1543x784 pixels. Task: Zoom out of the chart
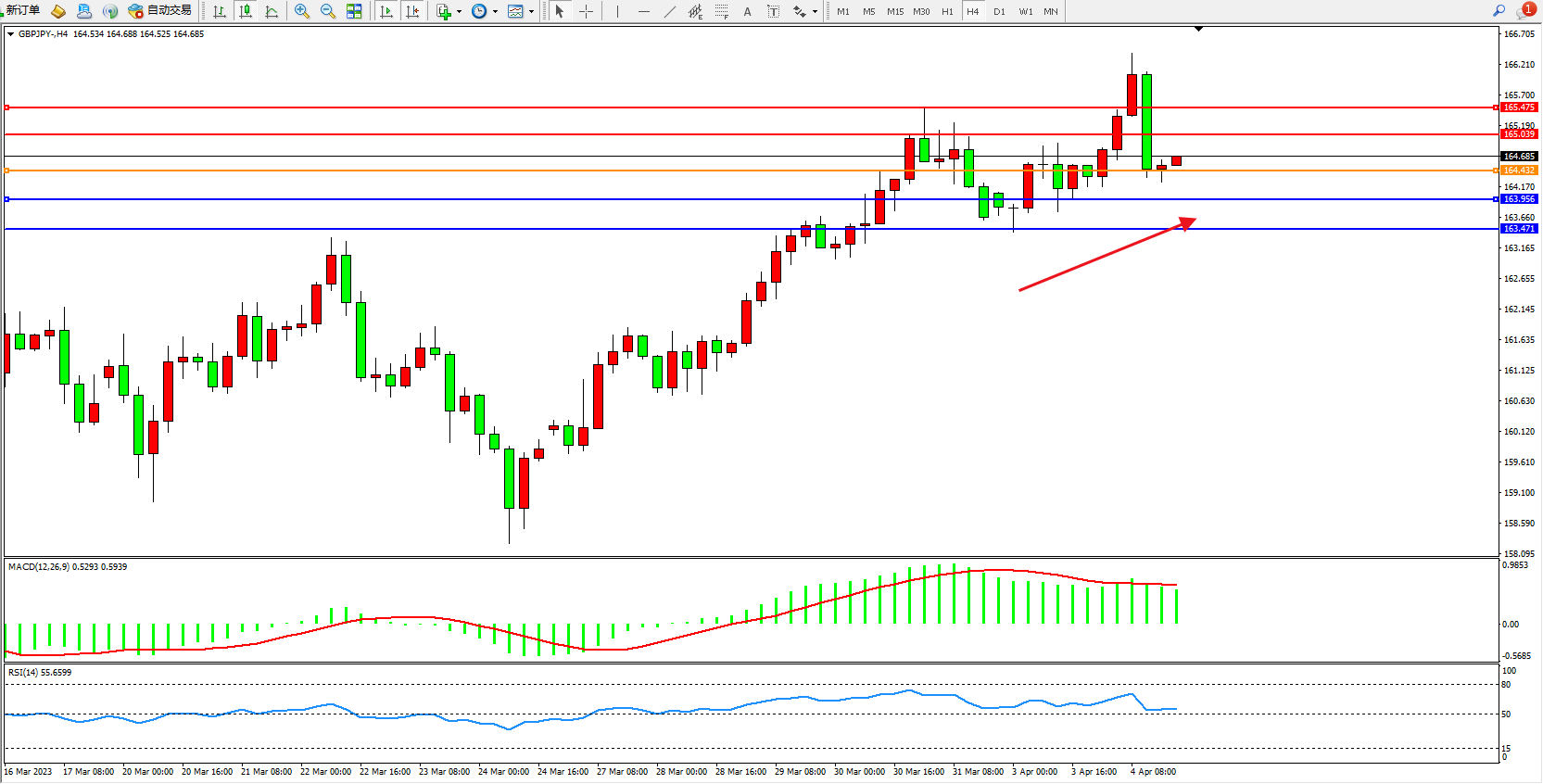(327, 11)
